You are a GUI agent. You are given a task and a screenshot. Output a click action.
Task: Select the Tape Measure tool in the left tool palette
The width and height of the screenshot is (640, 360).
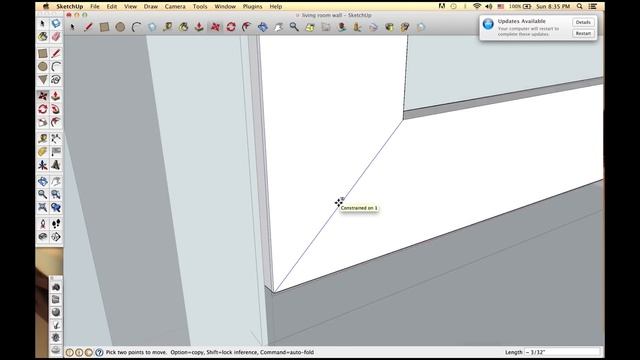tap(42, 139)
